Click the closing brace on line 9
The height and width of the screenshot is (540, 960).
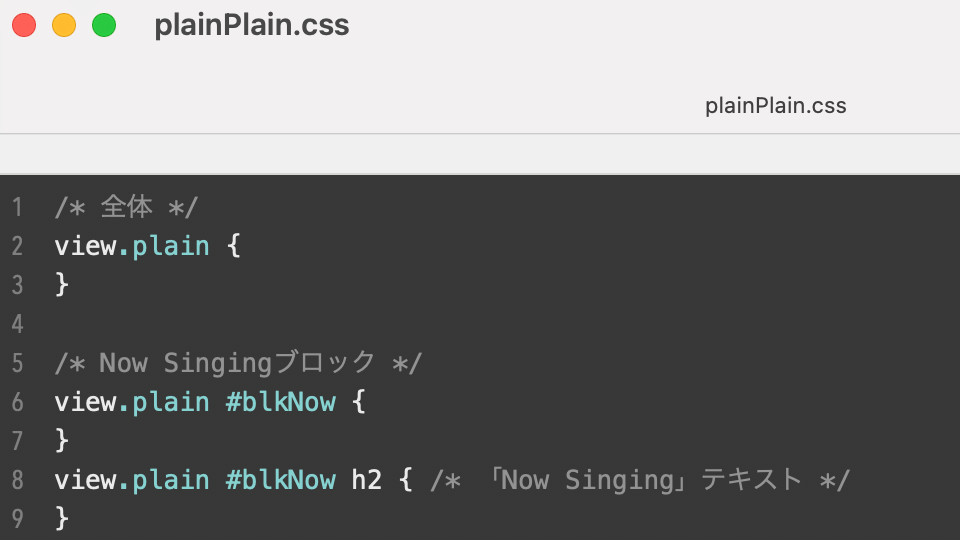point(62,518)
